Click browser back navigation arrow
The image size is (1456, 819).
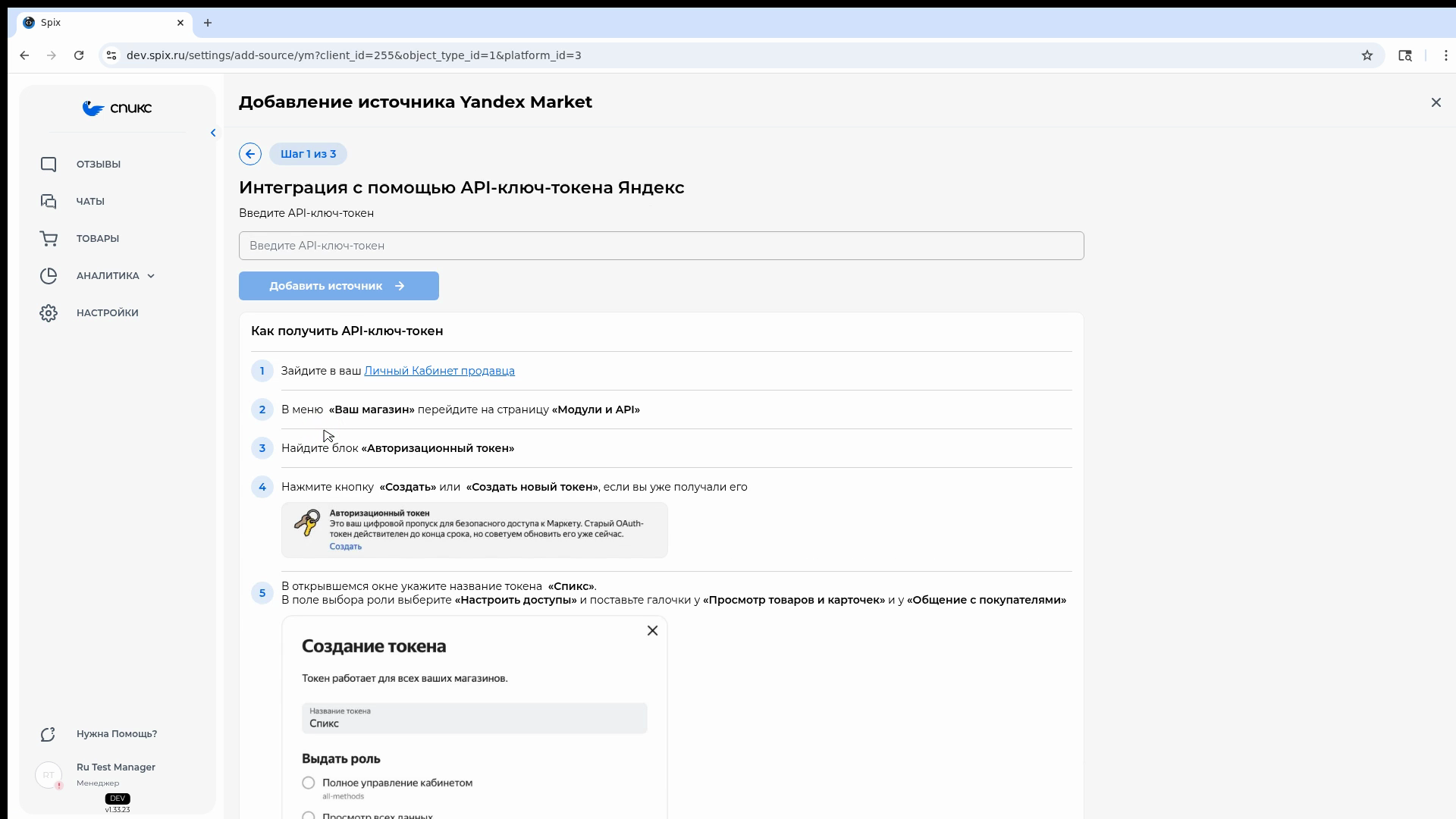24,55
